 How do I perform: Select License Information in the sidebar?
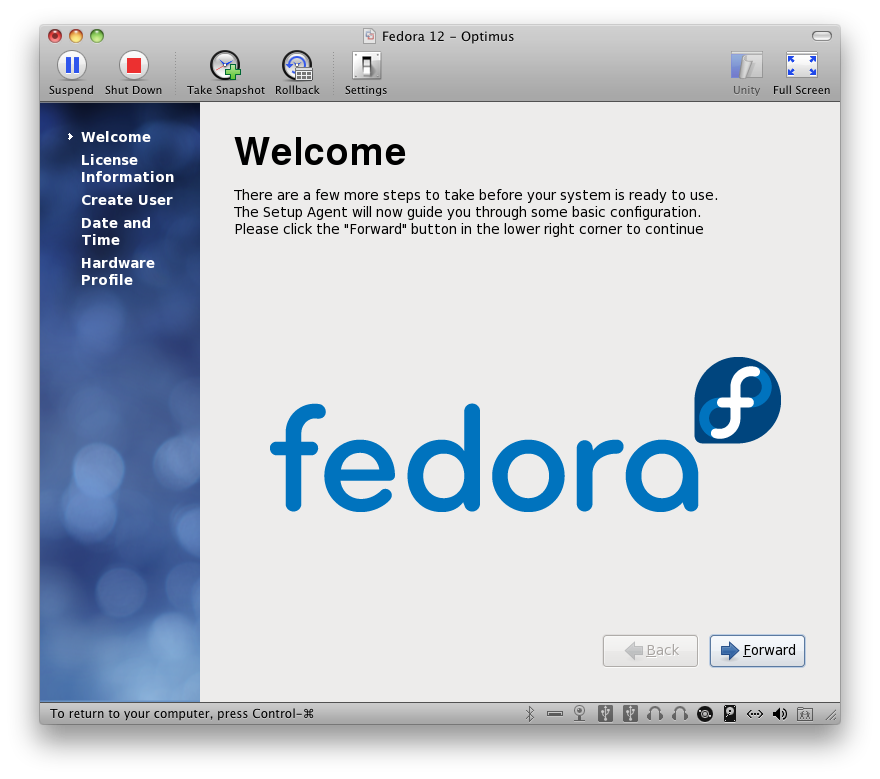[x=127, y=168]
